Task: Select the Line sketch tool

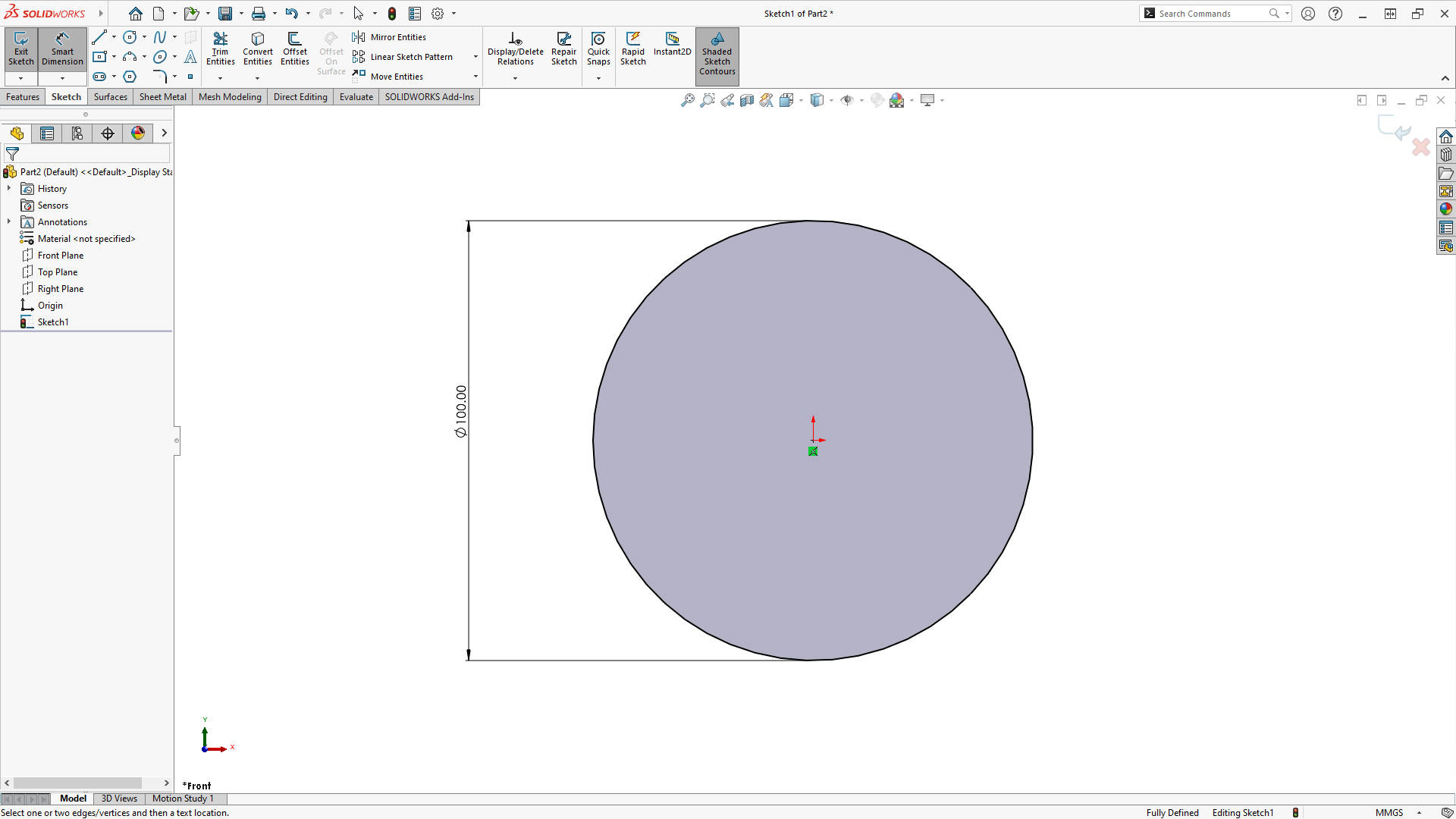Action: click(x=100, y=36)
